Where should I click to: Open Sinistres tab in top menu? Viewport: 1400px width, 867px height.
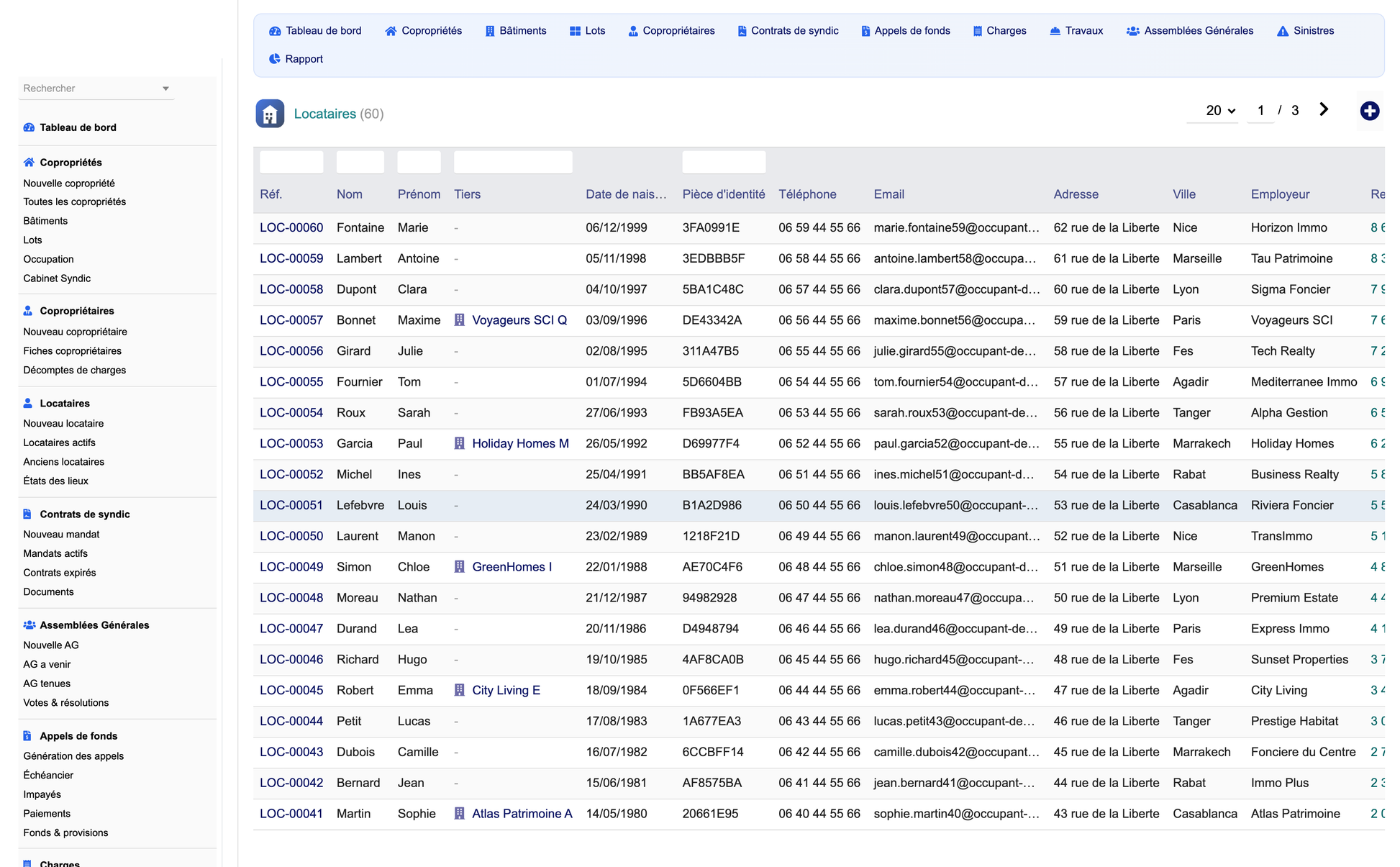click(1306, 31)
